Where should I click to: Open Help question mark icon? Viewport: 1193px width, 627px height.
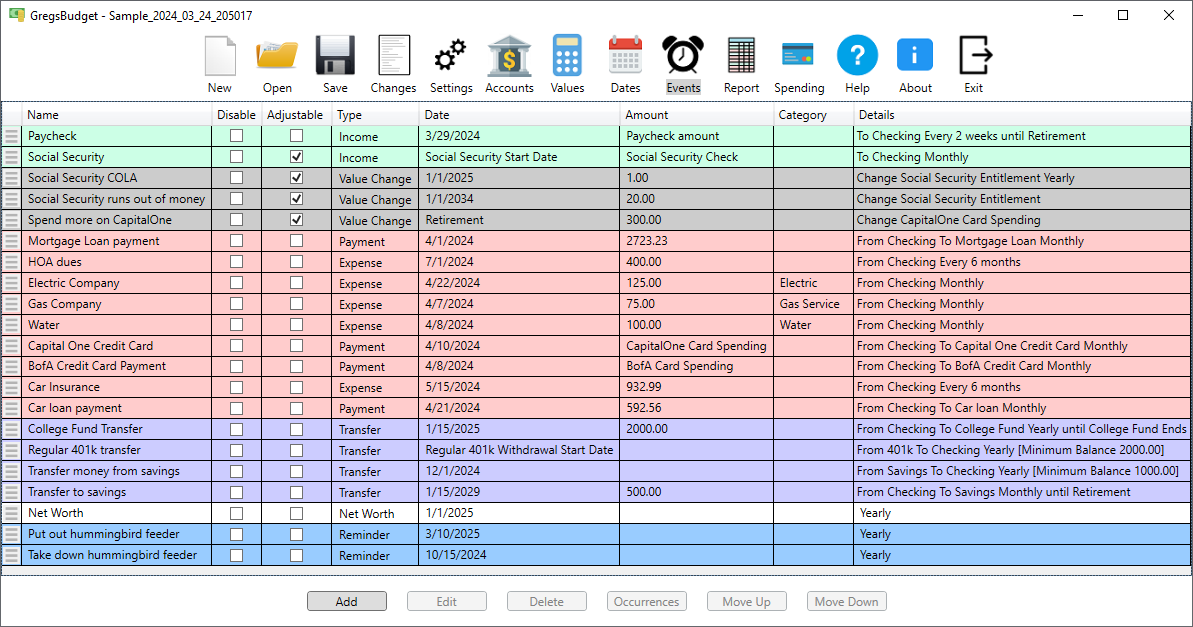point(857,56)
